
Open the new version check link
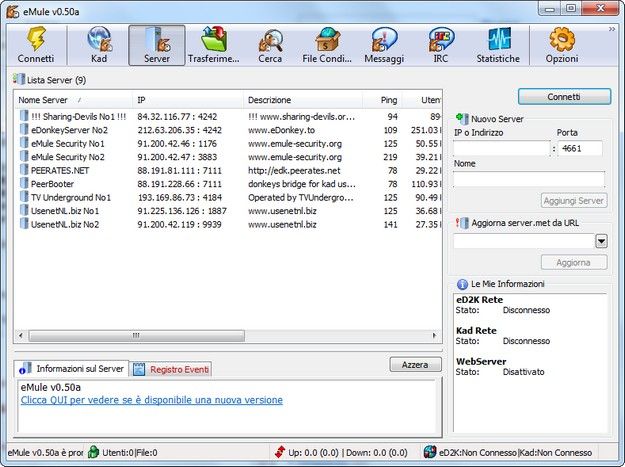click(x=152, y=400)
